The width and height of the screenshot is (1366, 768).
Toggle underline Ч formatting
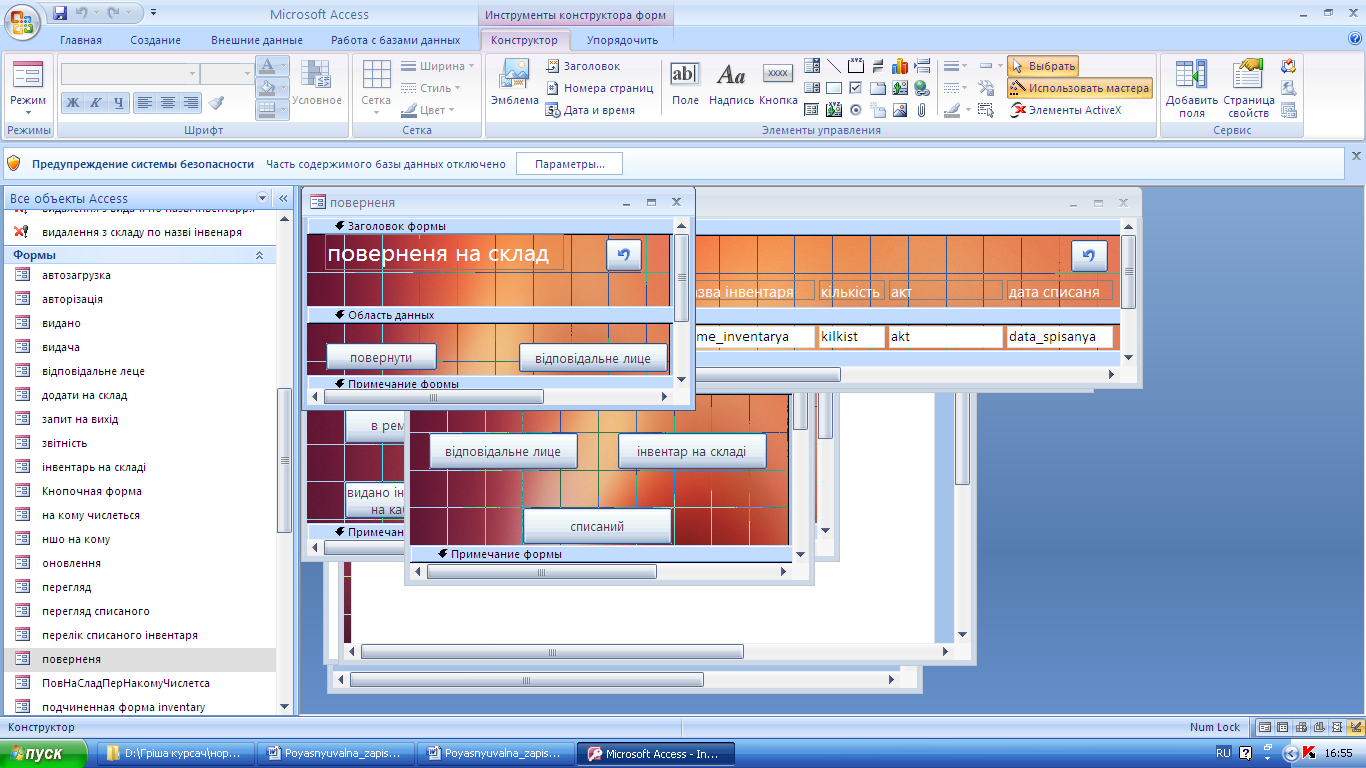[x=118, y=102]
